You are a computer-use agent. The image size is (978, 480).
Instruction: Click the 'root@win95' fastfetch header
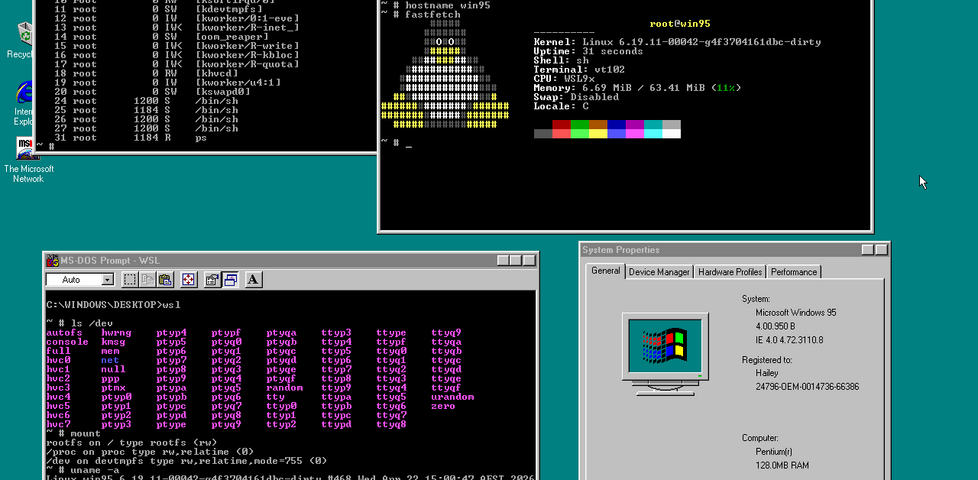[680, 24]
